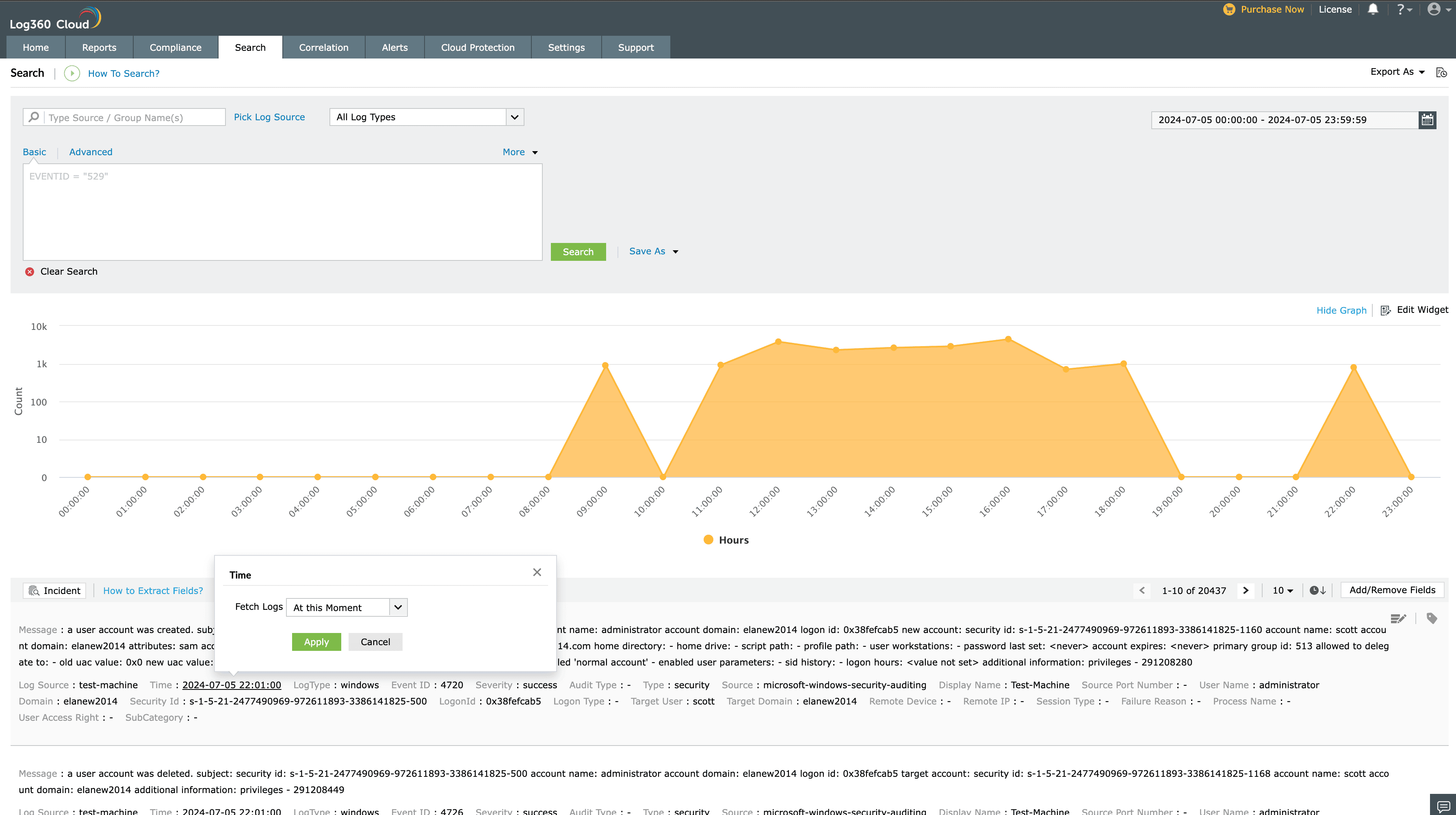Hide the graph via Hide Graph
Image resolution: width=1456 pixels, height=815 pixels.
point(1341,310)
